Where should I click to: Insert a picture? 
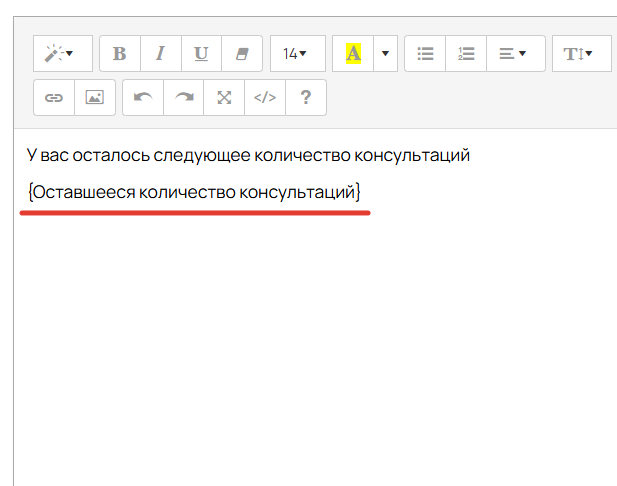(x=95, y=98)
